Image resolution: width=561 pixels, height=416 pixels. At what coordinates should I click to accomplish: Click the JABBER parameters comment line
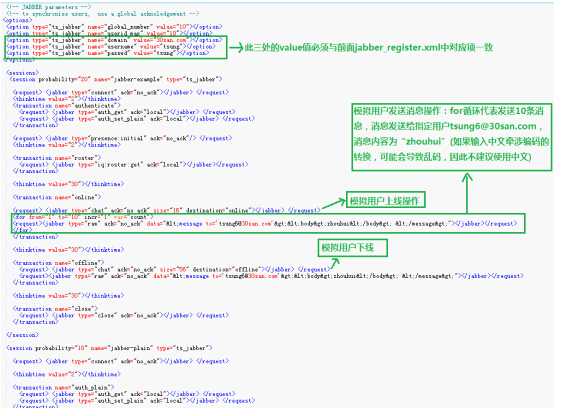pos(48,7)
